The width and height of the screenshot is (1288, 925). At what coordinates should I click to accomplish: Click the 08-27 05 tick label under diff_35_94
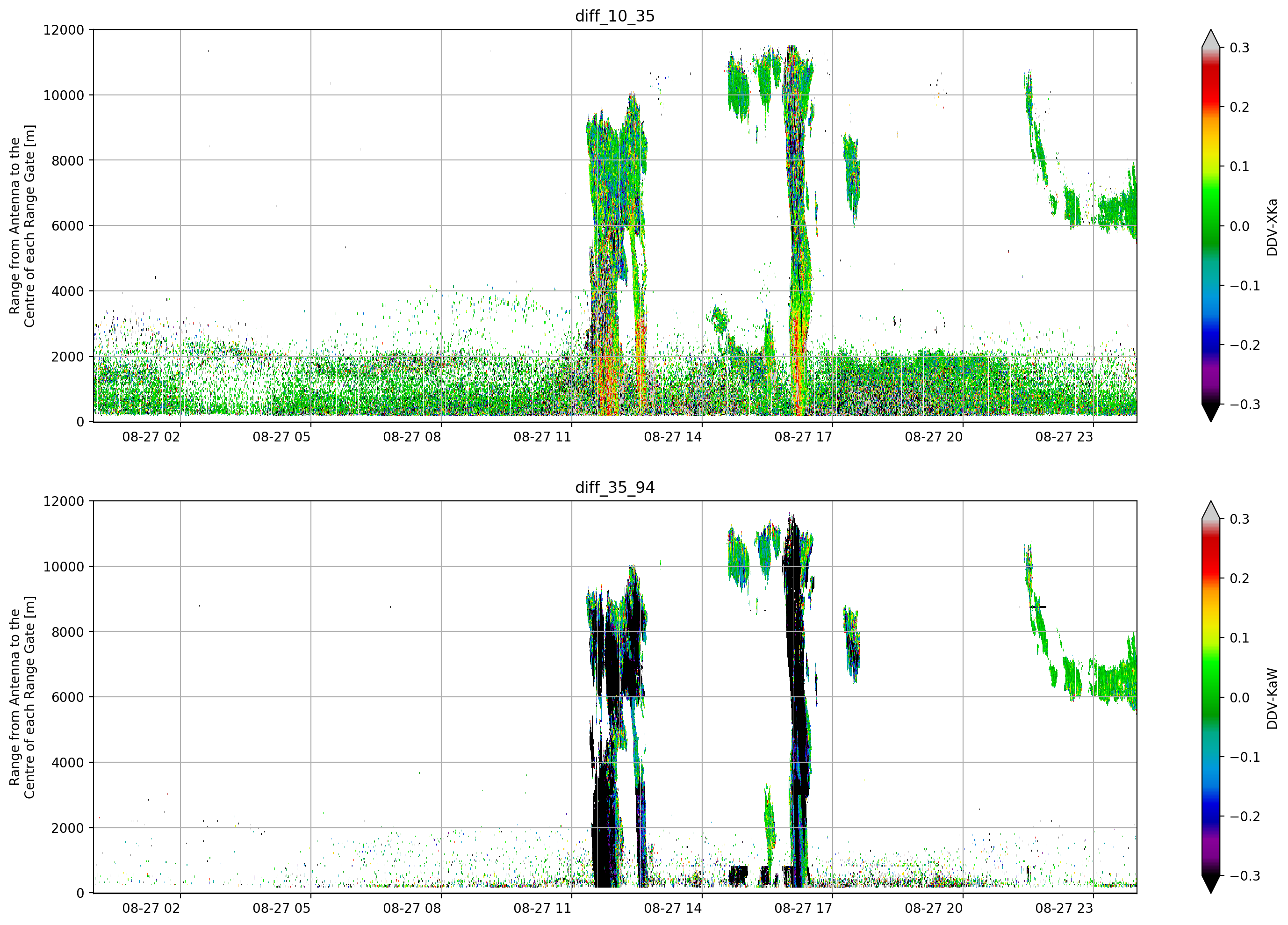[282, 908]
